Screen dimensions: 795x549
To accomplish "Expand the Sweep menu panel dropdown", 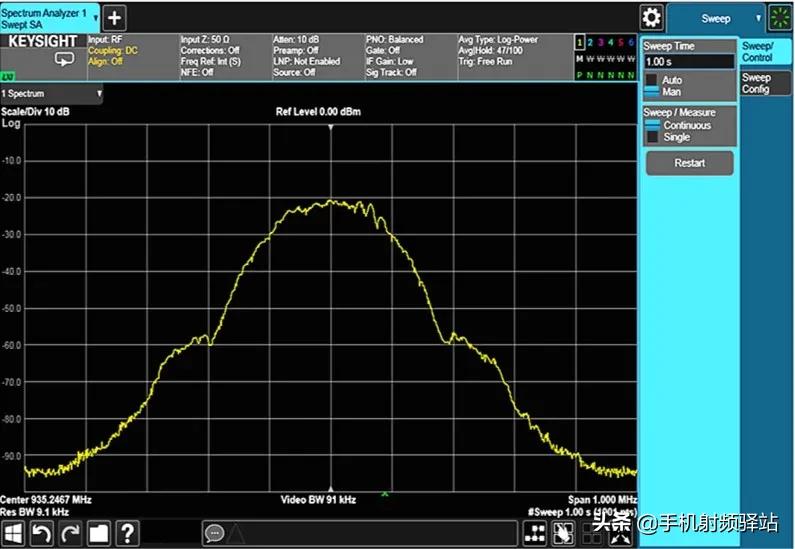I will tap(758, 18).
